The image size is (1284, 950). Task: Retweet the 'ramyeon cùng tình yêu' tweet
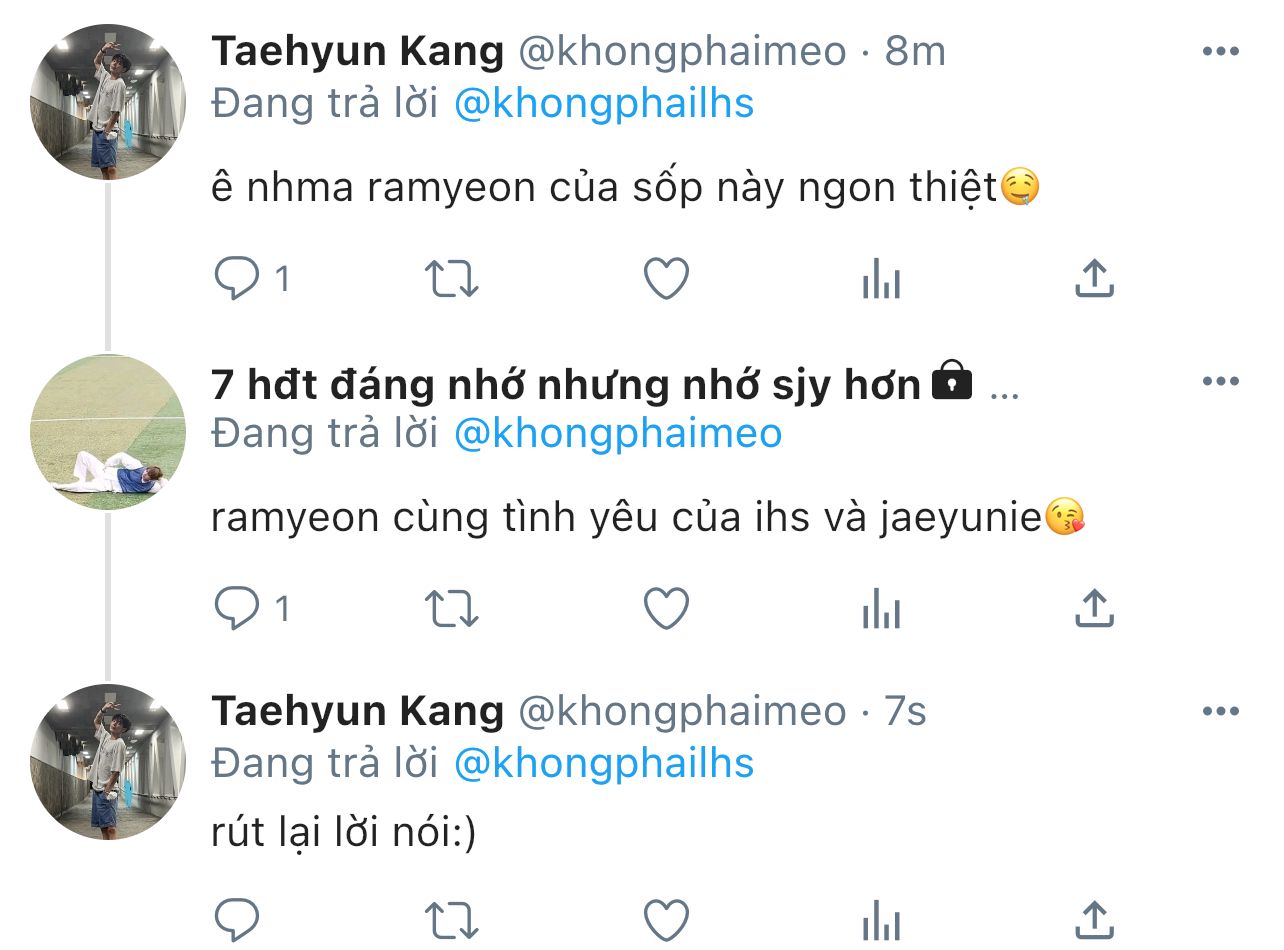452,609
